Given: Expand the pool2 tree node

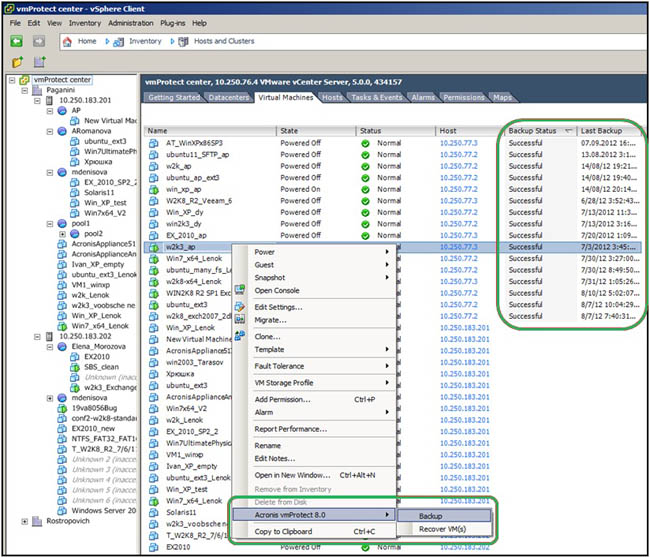Looking at the screenshot, I should click(62, 234).
